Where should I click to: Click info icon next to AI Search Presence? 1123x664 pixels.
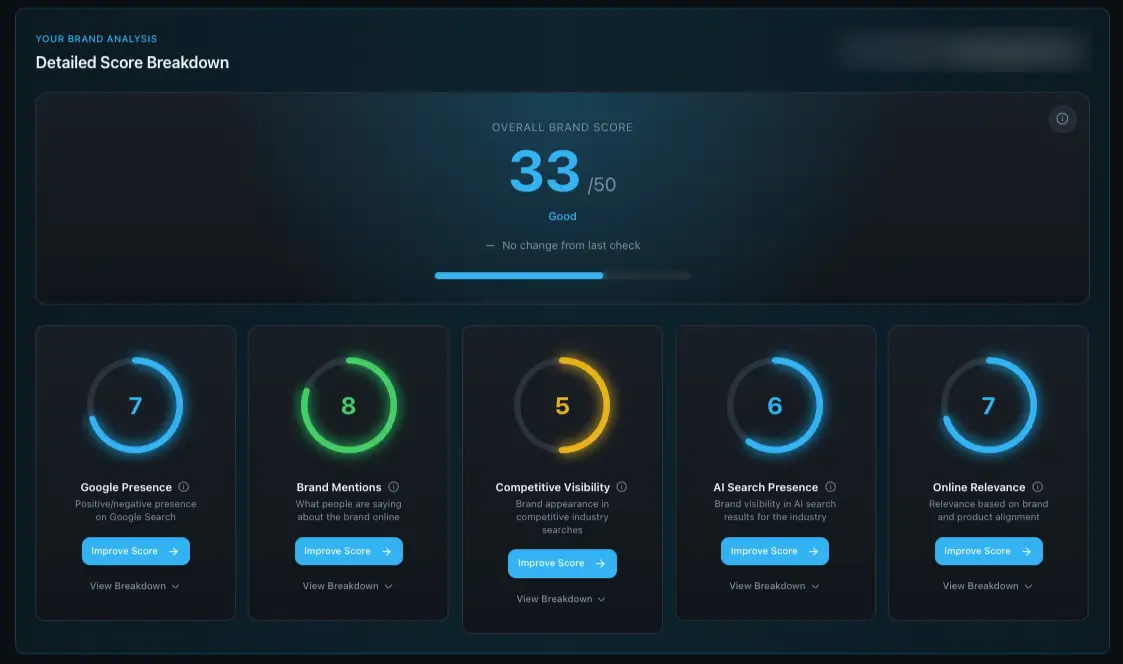[830, 487]
